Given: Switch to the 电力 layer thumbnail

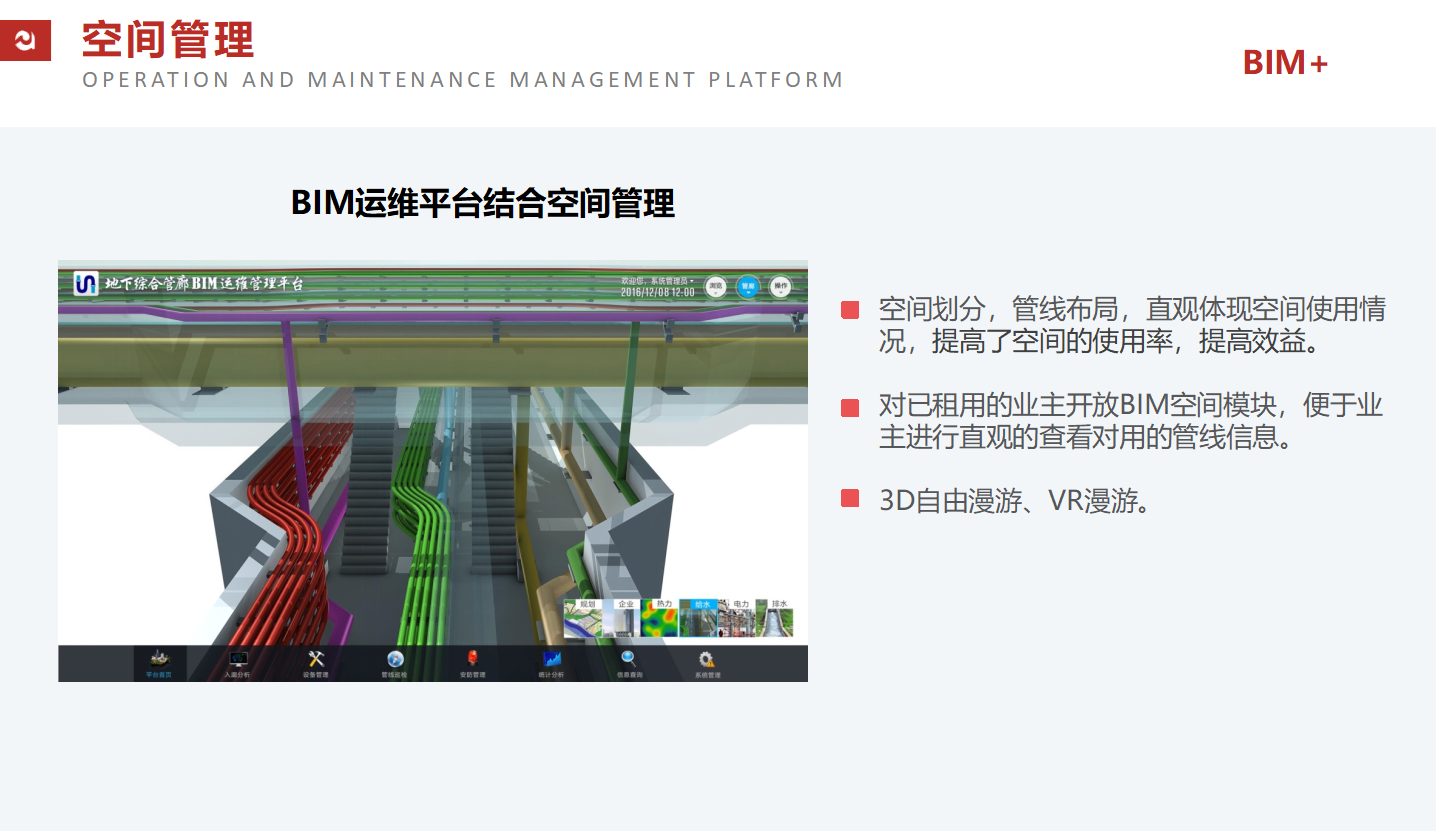Looking at the screenshot, I should pyautogui.click(x=737, y=619).
